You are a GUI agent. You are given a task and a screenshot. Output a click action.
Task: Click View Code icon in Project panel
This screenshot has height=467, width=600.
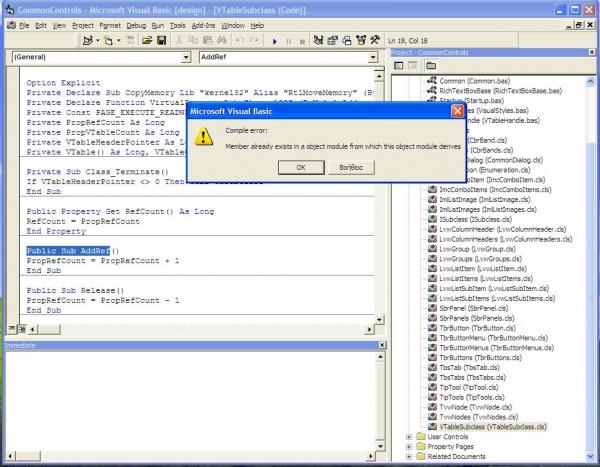[399, 65]
